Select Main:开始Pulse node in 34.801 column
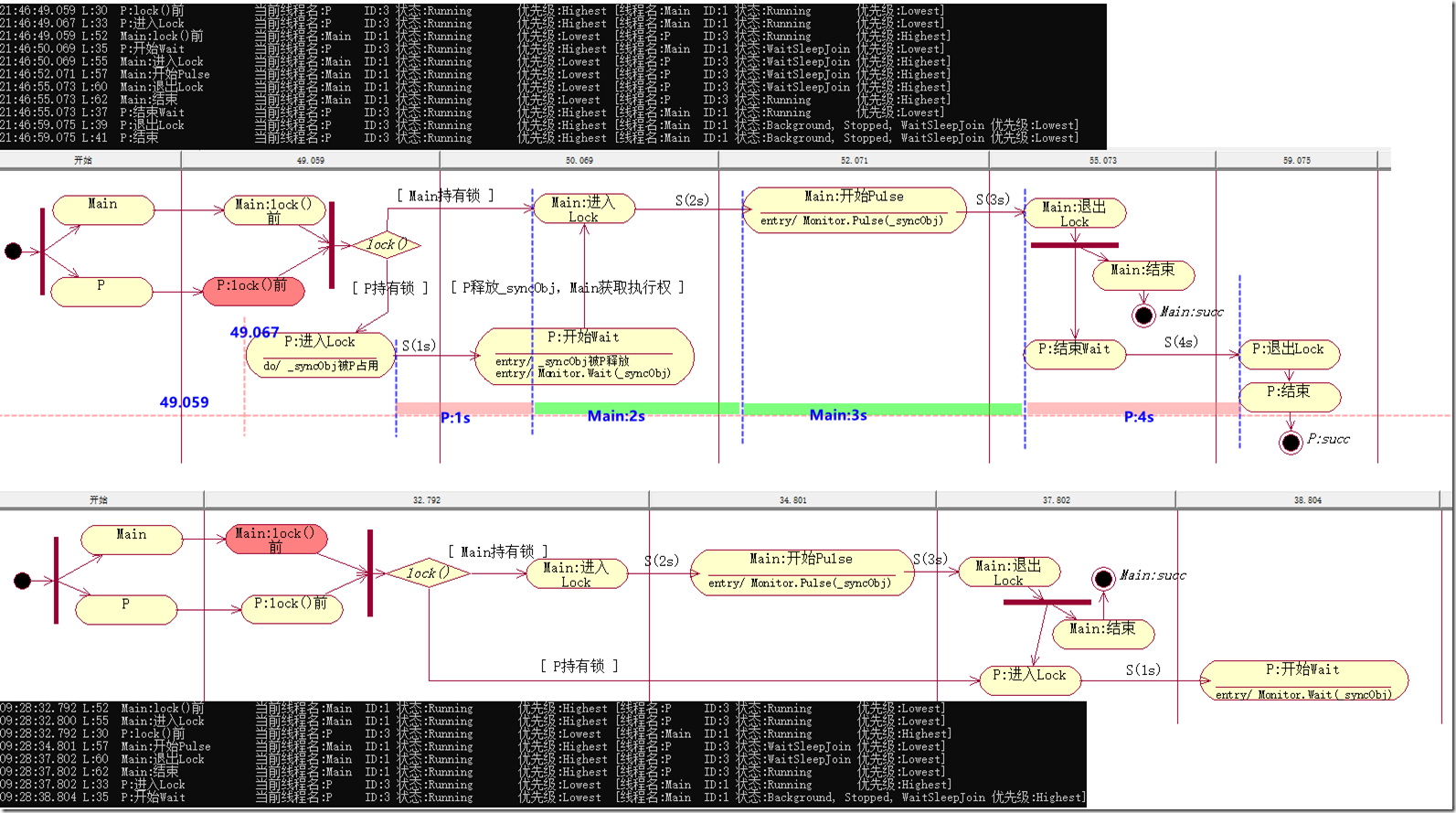This screenshot has width=1456, height=813. pyautogui.click(x=802, y=572)
